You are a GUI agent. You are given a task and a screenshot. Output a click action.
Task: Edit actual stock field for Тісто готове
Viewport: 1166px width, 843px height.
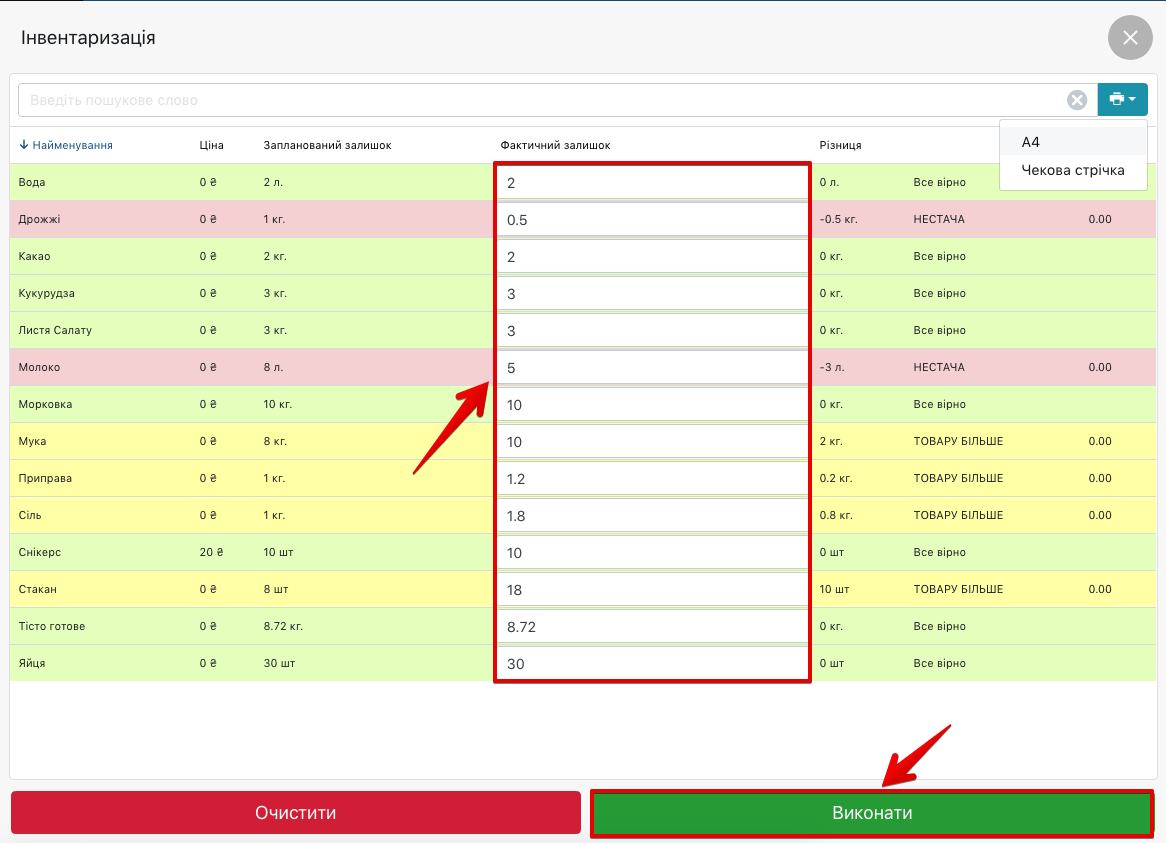pyautogui.click(x=652, y=627)
